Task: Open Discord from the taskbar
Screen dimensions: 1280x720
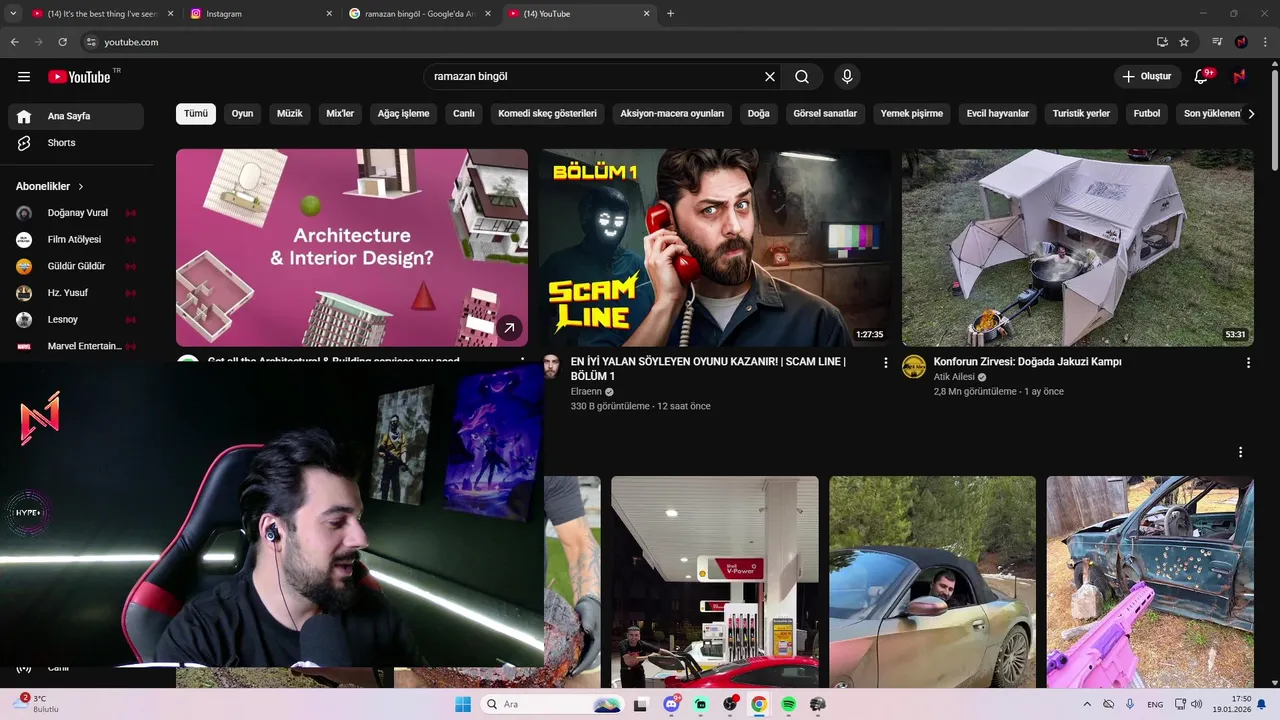Action: click(x=671, y=704)
